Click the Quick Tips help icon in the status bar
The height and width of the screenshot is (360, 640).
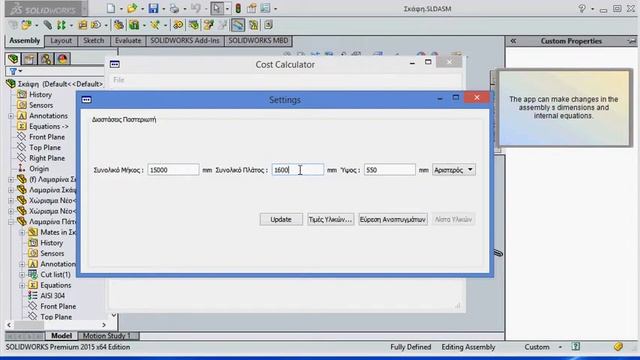point(576,347)
